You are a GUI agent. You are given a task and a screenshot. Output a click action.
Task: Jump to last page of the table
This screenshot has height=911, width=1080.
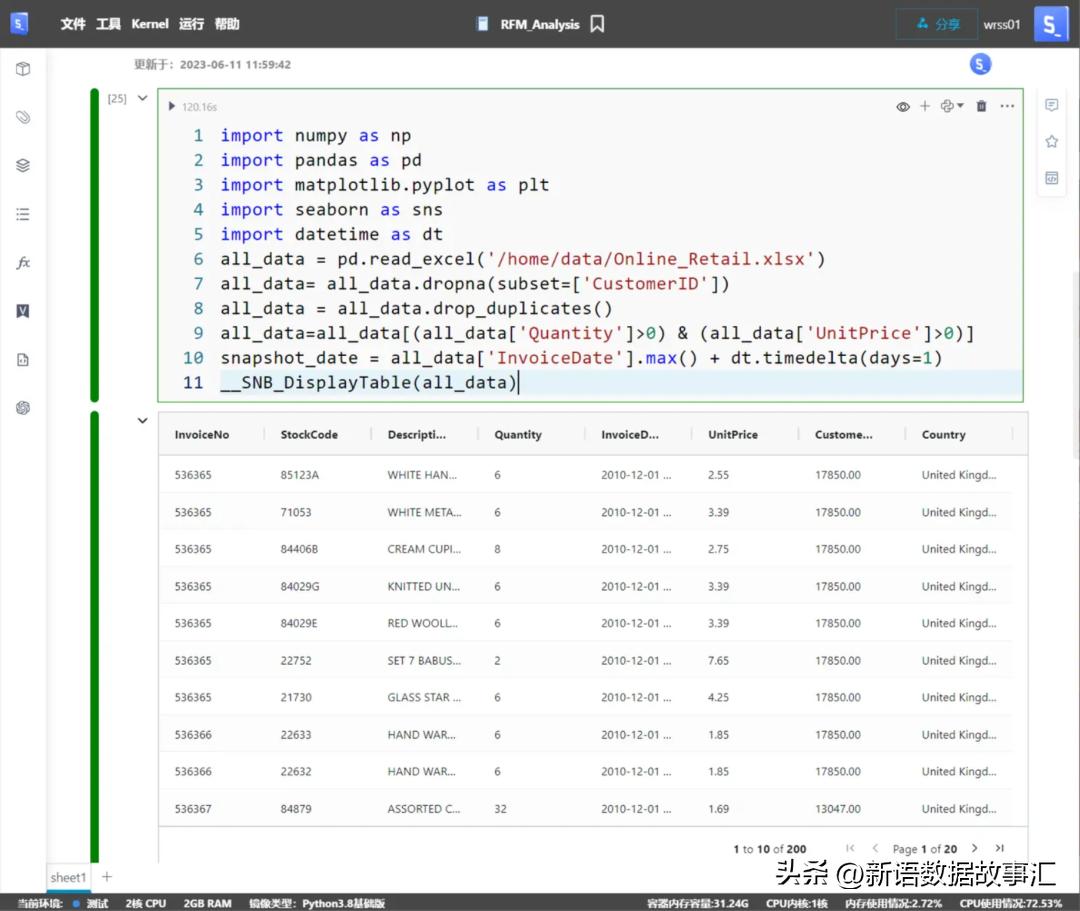coord(999,848)
